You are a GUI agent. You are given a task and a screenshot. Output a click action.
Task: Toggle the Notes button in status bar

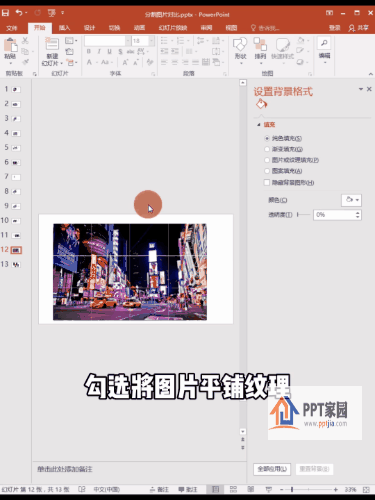point(159,489)
